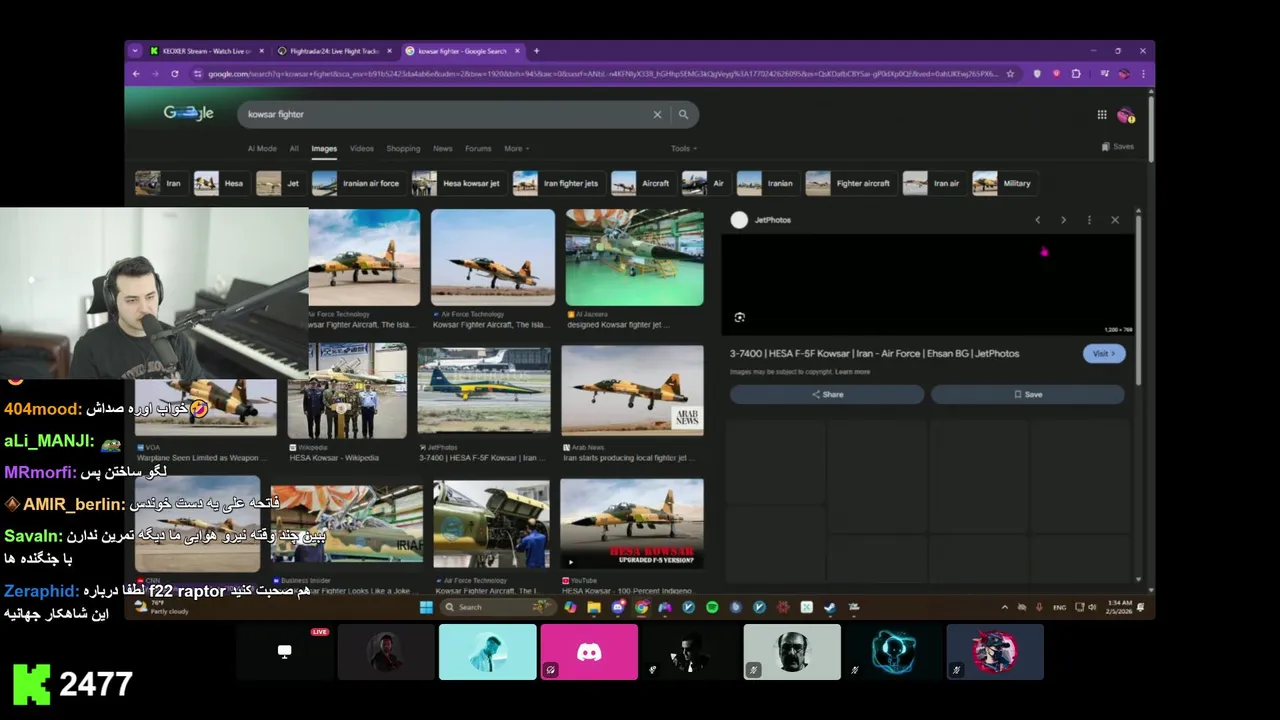Select the Iranian air force filter chip

coord(358,183)
